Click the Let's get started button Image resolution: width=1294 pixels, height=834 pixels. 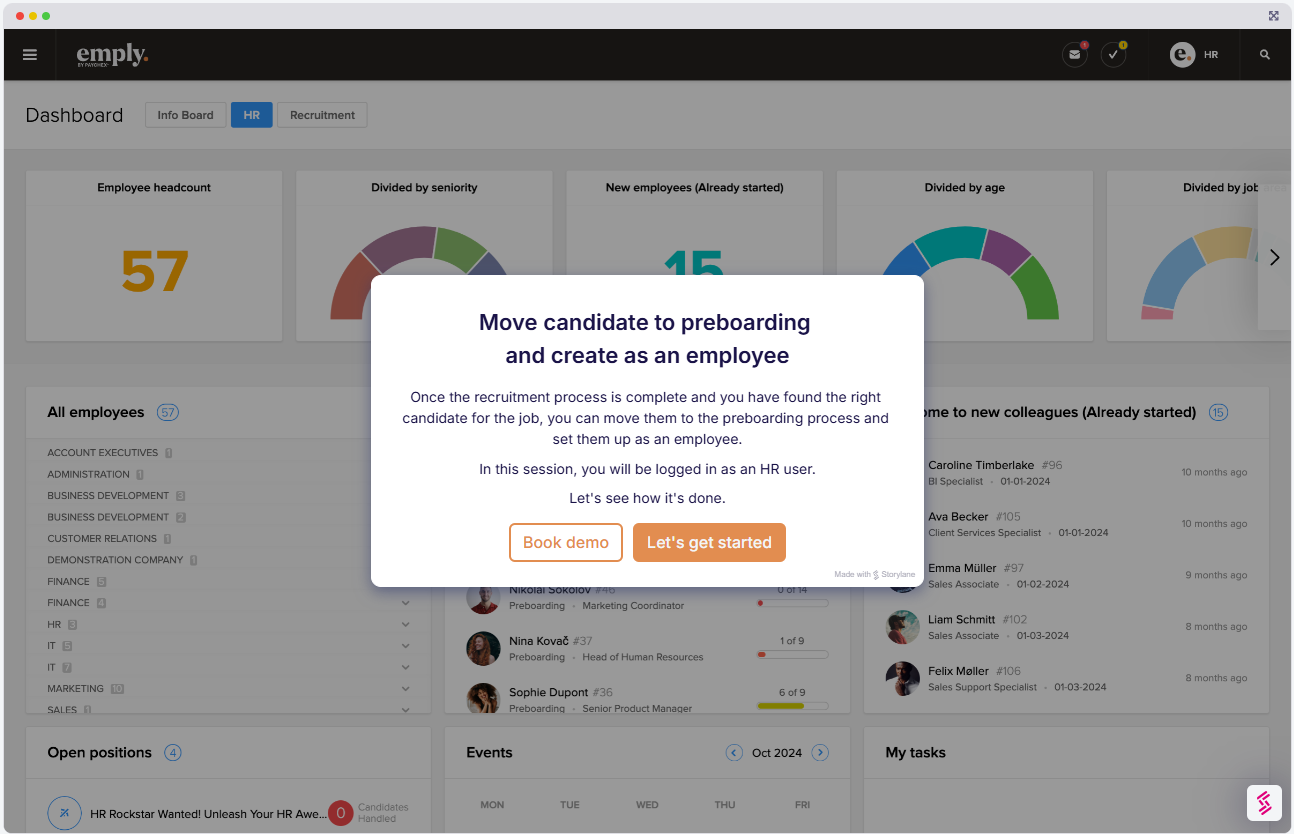pos(709,542)
